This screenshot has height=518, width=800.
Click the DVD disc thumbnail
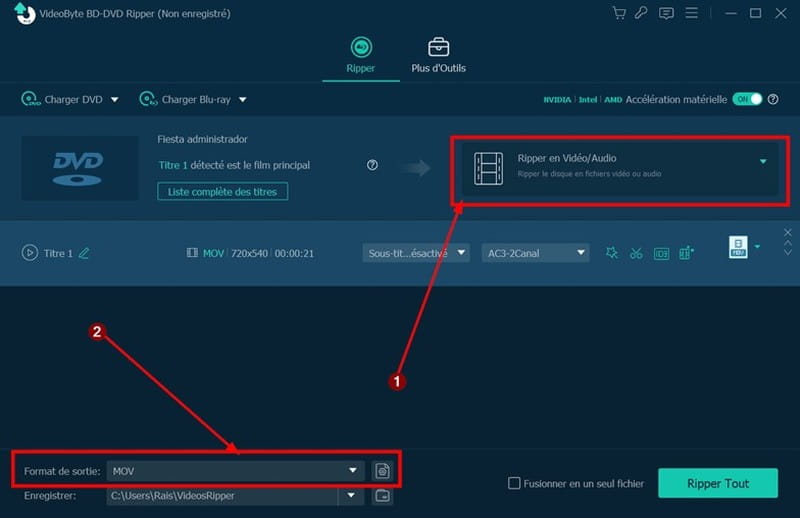point(79,168)
